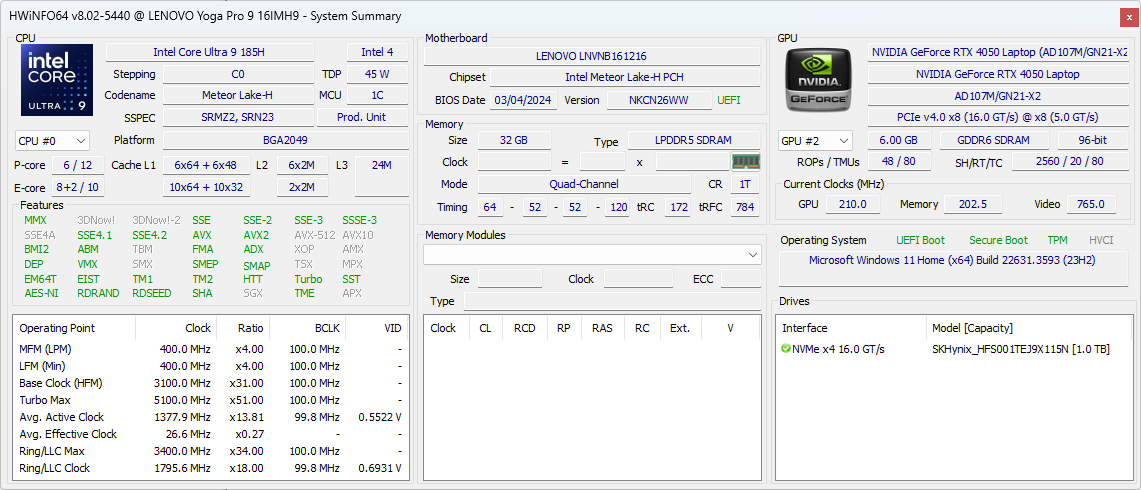This screenshot has width=1141, height=490.
Task: Click the Intel Core Ultra 9 185H name field
Action: pyautogui.click(x=215, y=52)
